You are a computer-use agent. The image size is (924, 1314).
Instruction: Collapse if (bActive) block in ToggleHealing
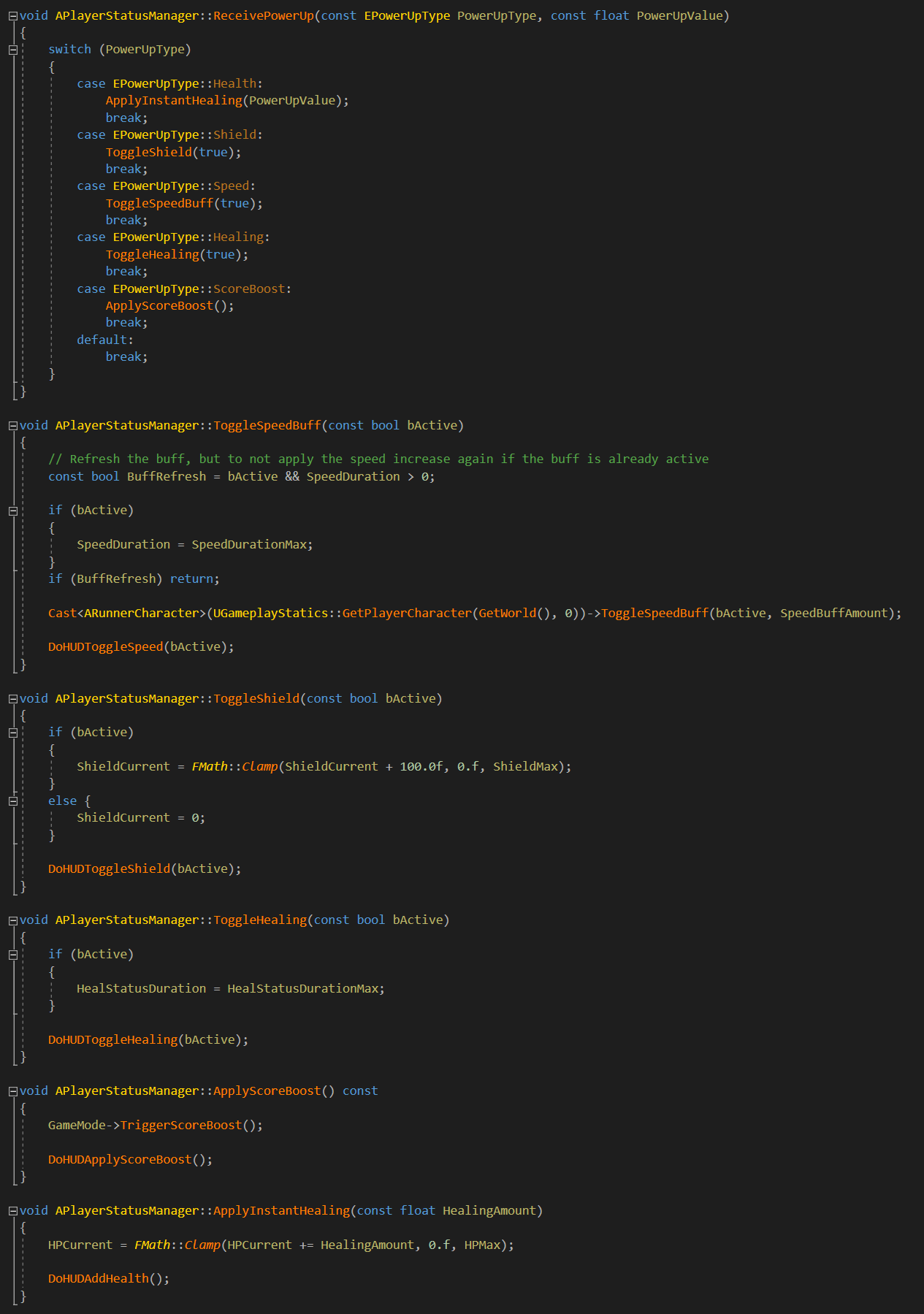click(13, 955)
